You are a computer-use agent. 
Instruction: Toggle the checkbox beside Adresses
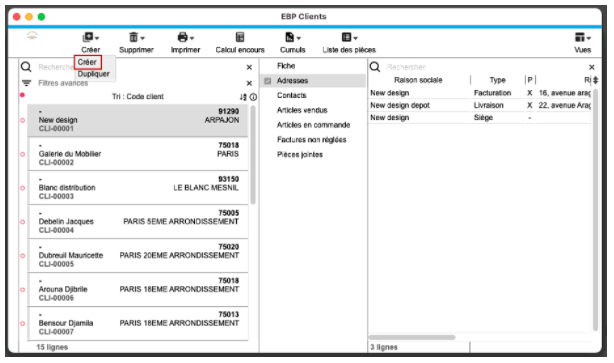coord(268,81)
